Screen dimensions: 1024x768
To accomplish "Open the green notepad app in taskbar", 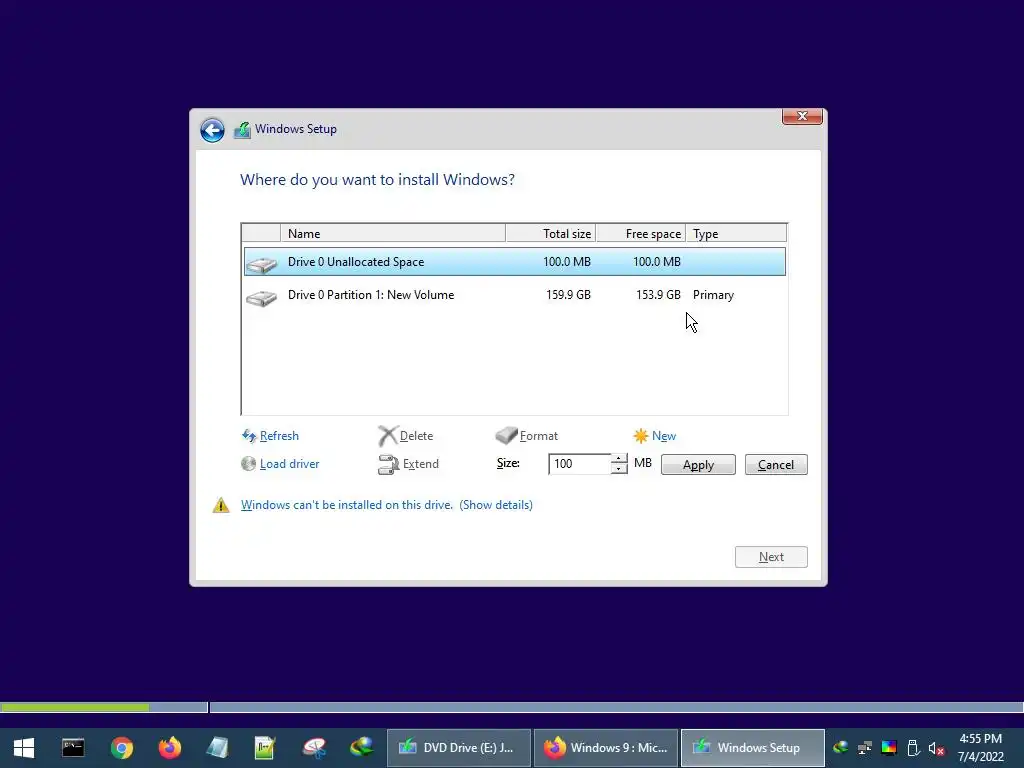I will pyautogui.click(x=265, y=748).
